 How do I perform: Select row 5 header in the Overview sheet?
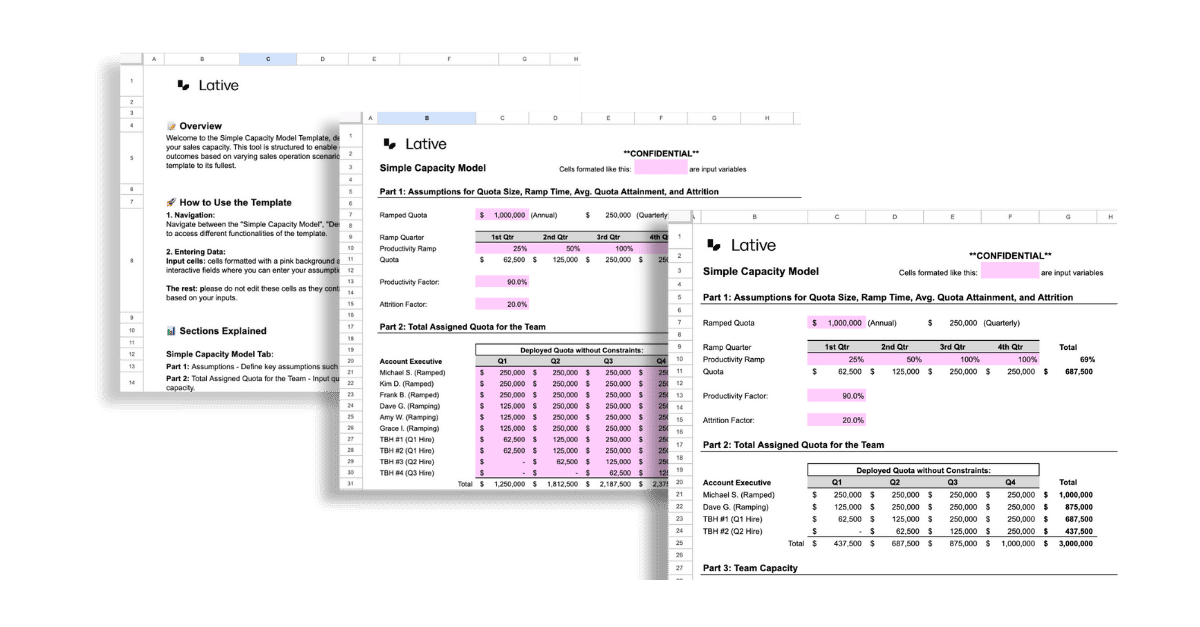(x=131, y=158)
